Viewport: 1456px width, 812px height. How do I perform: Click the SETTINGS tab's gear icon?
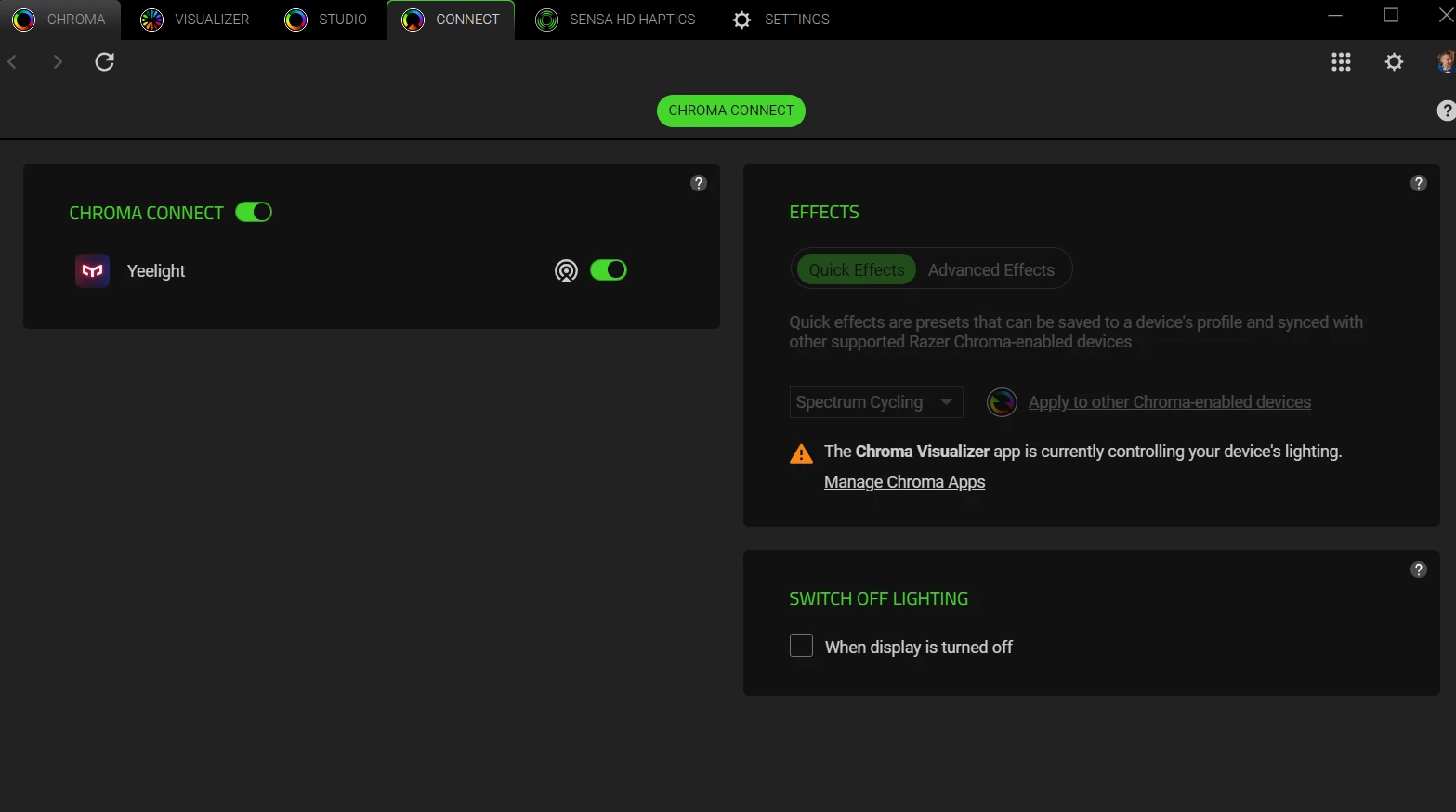tap(741, 20)
